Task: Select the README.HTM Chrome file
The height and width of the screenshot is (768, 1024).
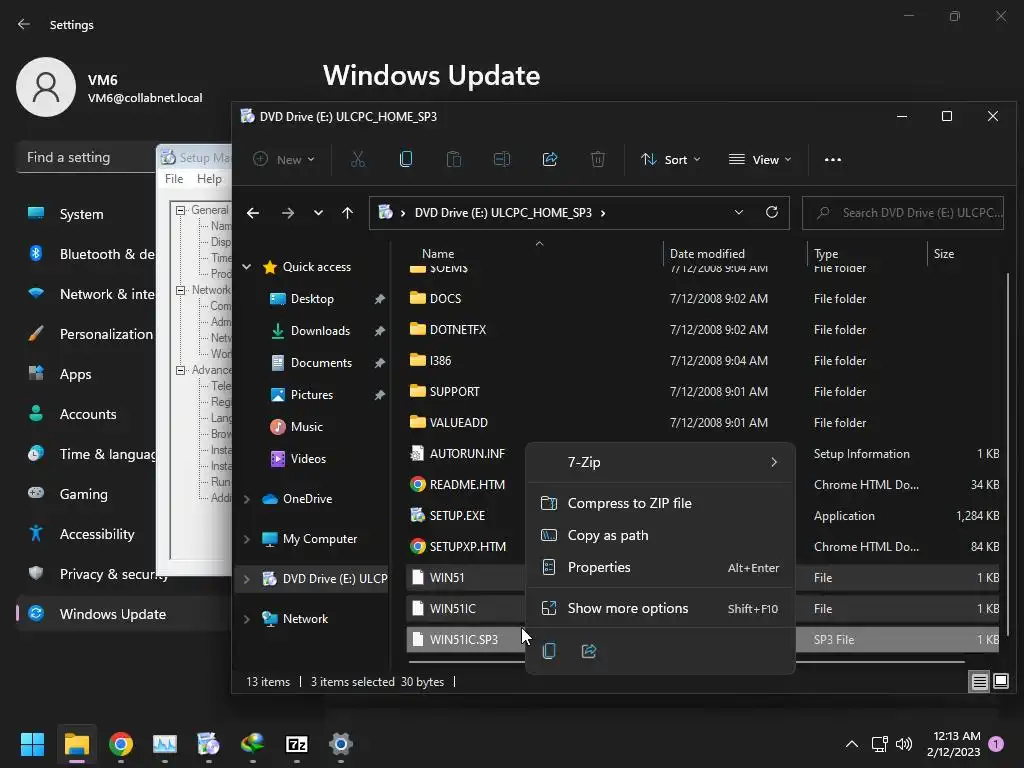Action: [x=467, y=485]
